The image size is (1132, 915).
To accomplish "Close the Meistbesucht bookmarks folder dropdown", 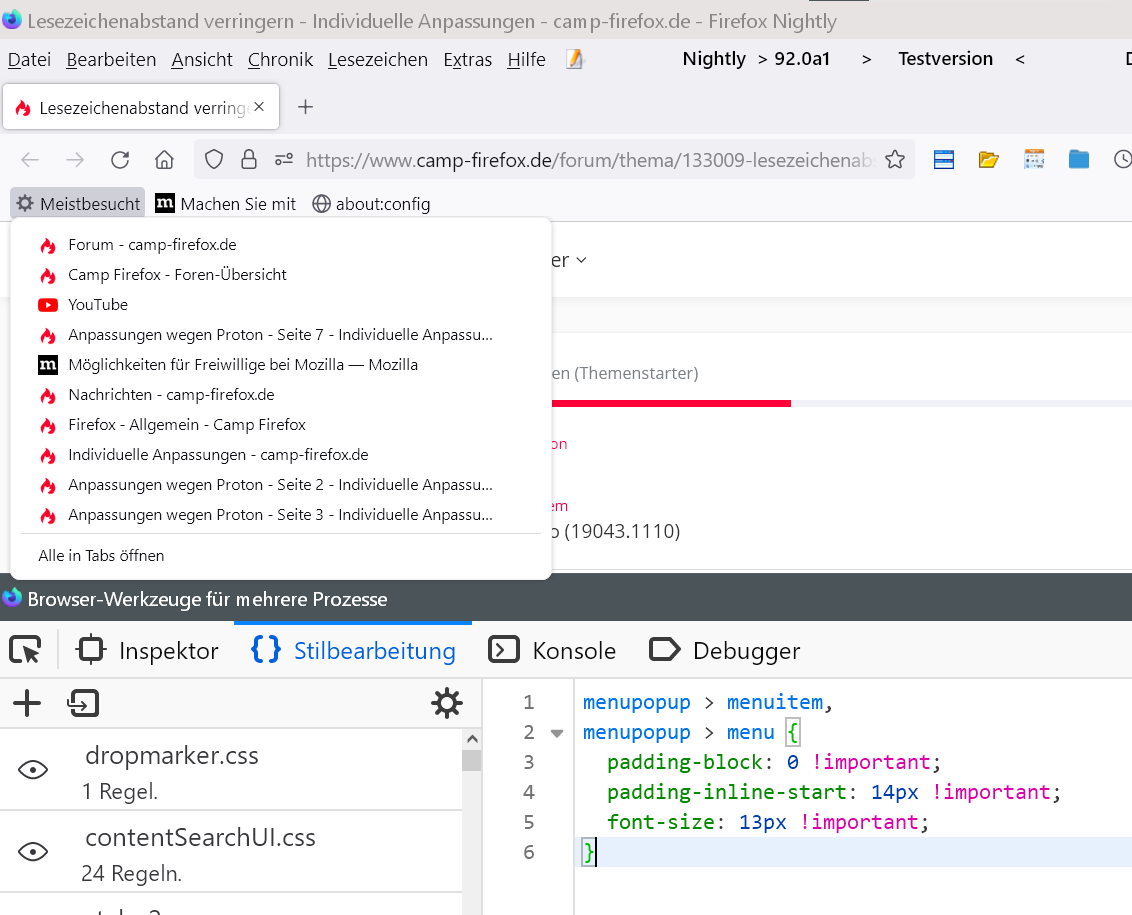I will coord(79,204).
